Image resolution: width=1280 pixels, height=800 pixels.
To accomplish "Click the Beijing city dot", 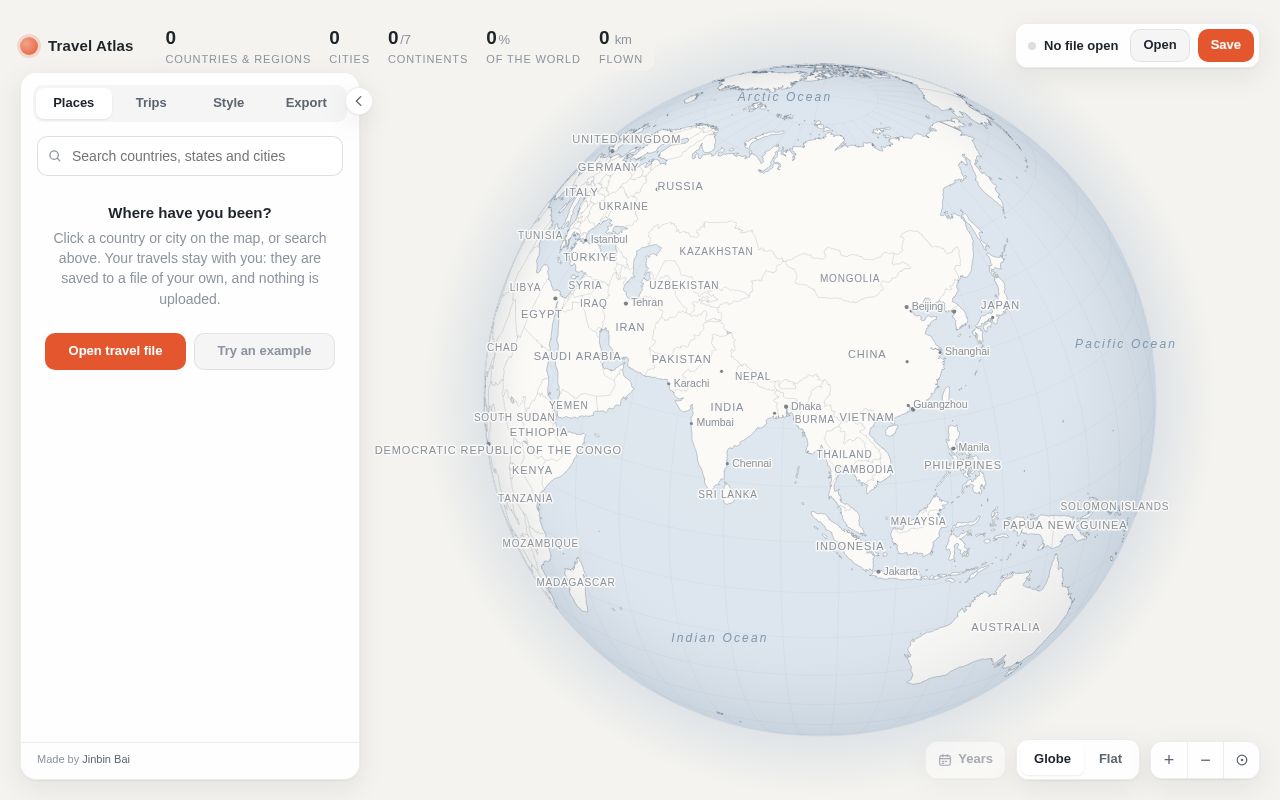I will click(x=907, y=307).
